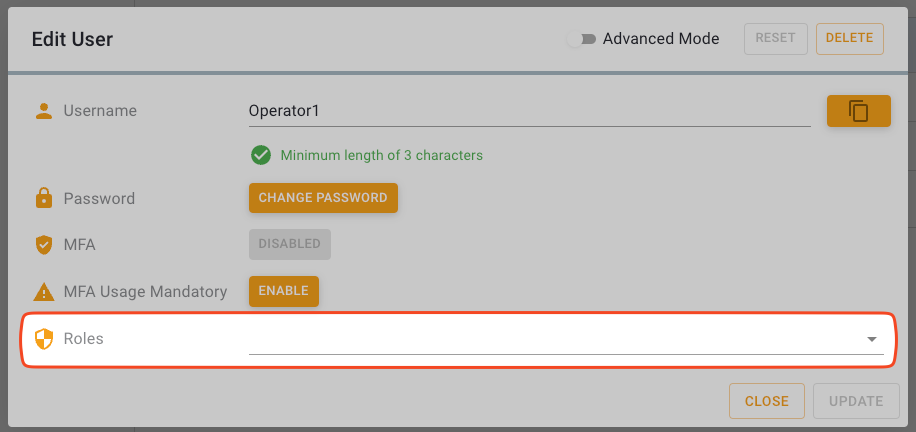Click the Minimum length of 3 characters hint

pos(381,155)
